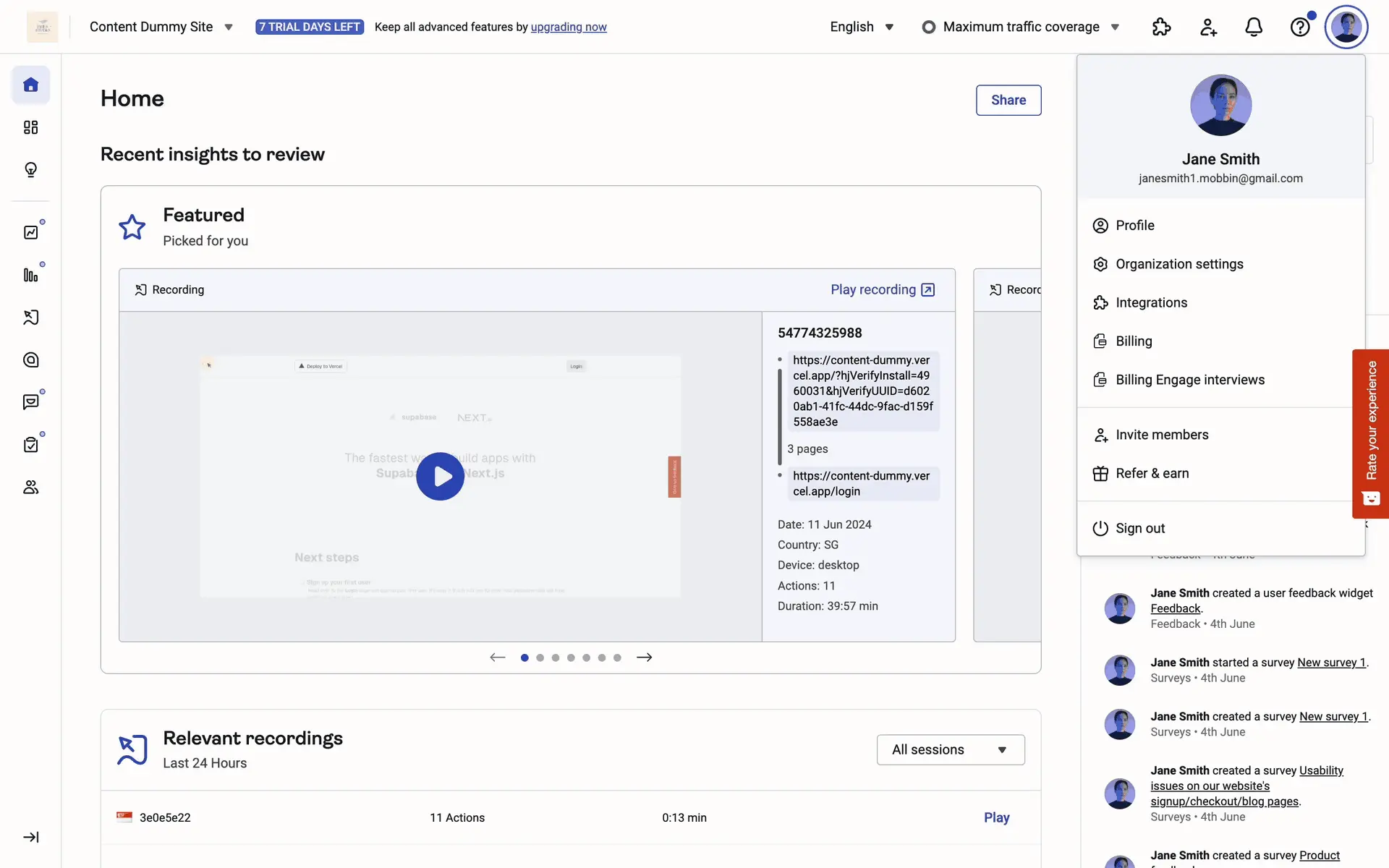
Task: Select Organization settings from profile menu
Action: 1178,264
